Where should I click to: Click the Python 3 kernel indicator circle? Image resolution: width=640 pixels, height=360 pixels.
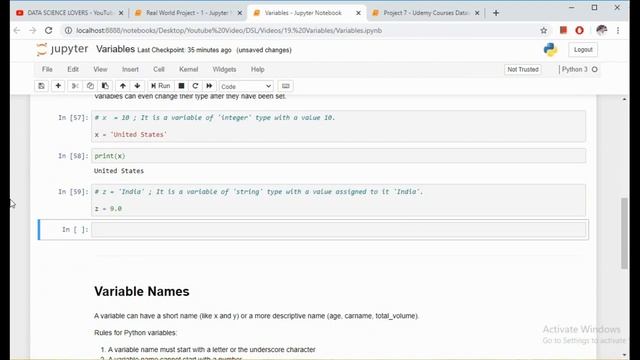pyautogui.click(x=595, y=69)
